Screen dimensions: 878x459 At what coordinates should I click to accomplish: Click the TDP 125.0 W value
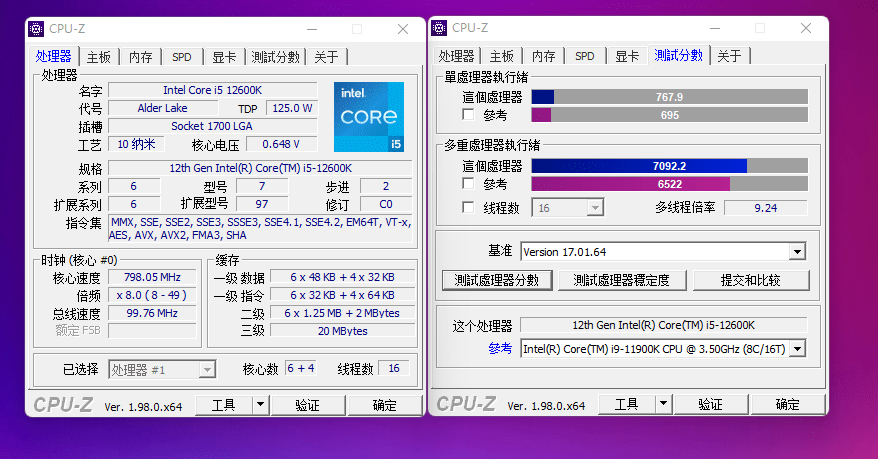[x=292, y=108]
